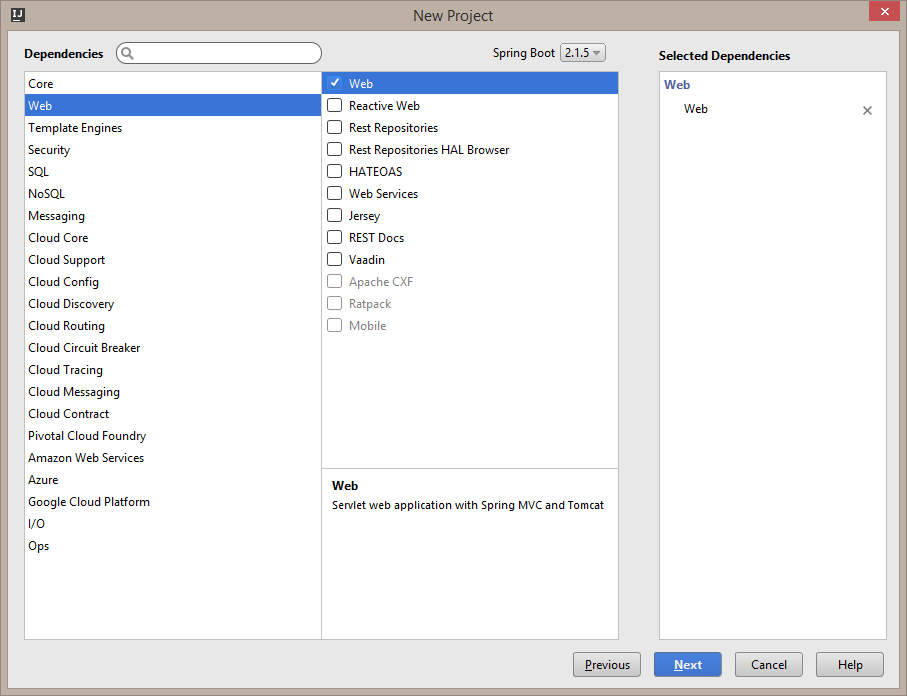Click the disabled Ratpack checkbox
The image size is (907, 696).
[334, 303]
